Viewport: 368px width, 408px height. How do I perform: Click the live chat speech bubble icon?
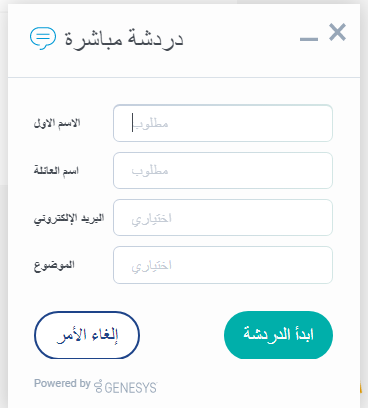[43, 38]
